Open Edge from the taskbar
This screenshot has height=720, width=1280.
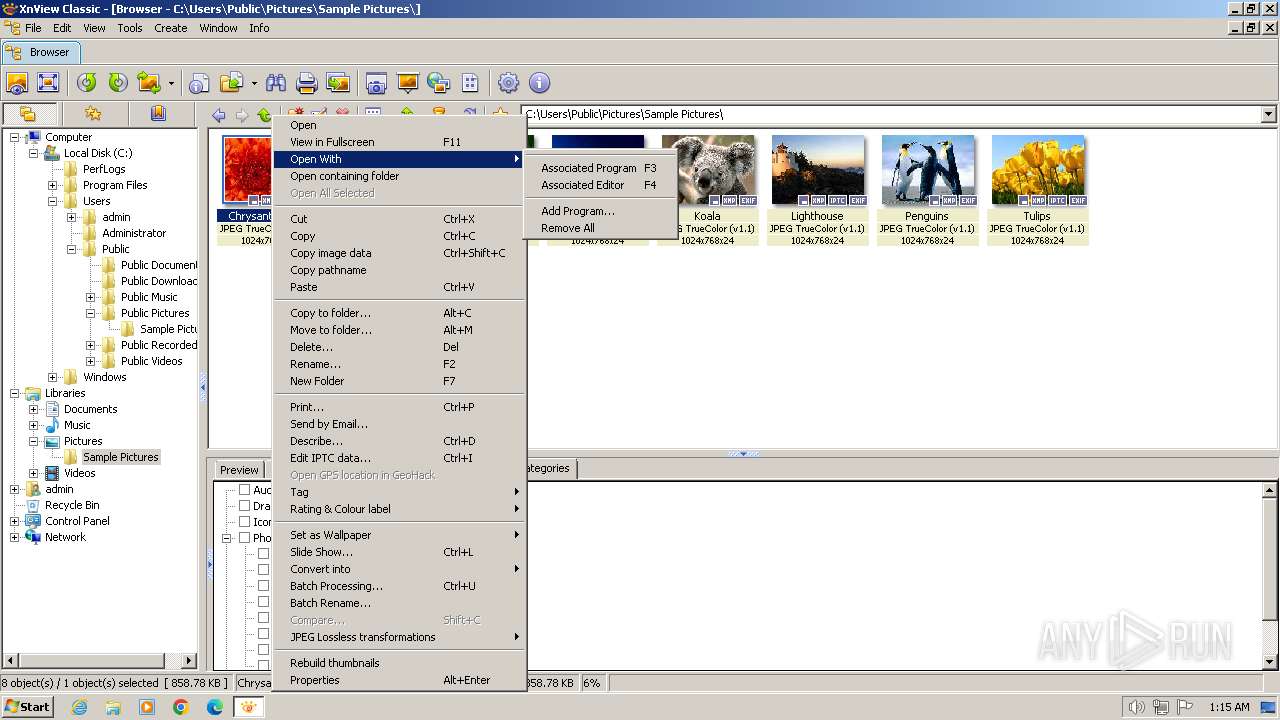point(215,707)
